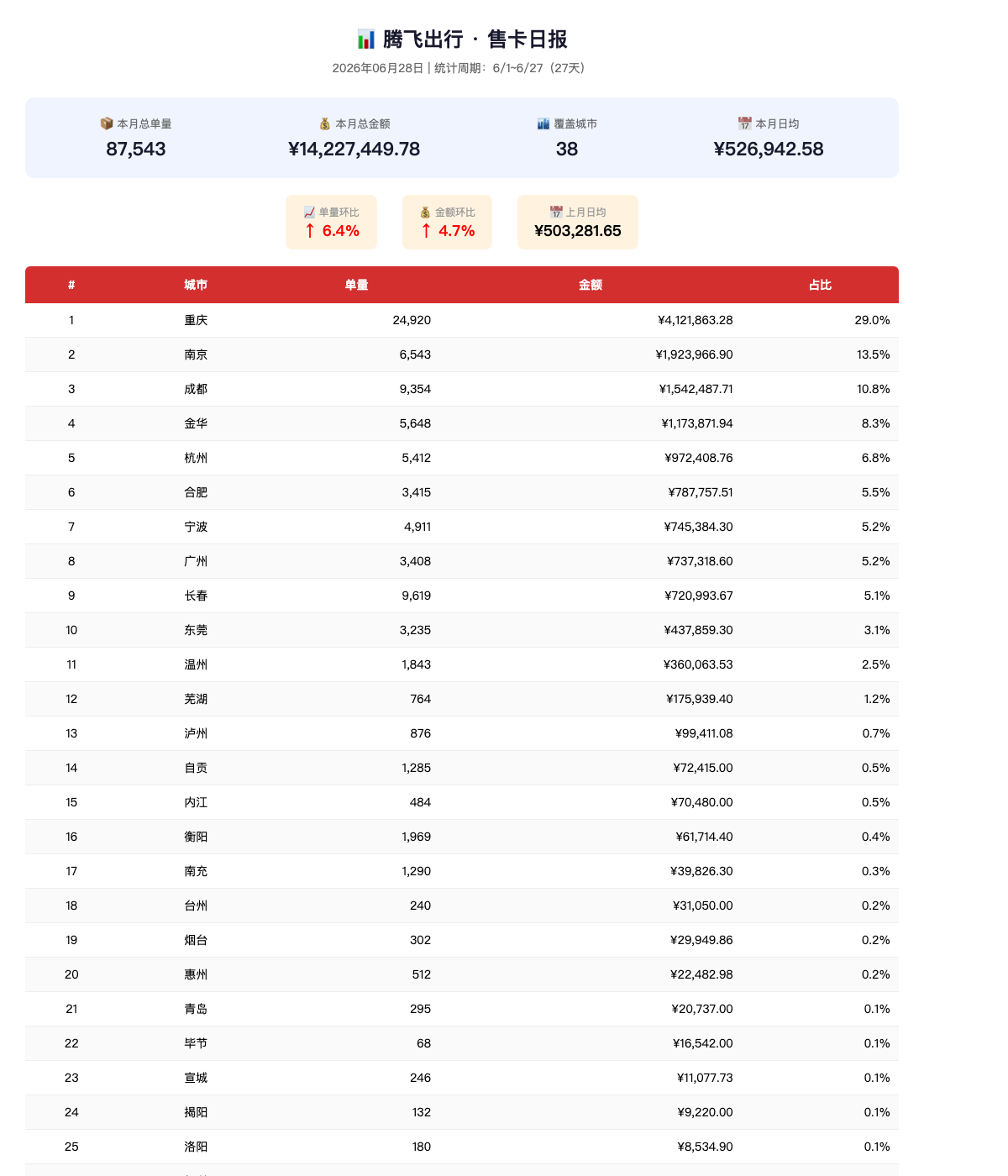Click the city cell 重庆
Viewport: 1008px width, 1176px height.
click(196, 320)
